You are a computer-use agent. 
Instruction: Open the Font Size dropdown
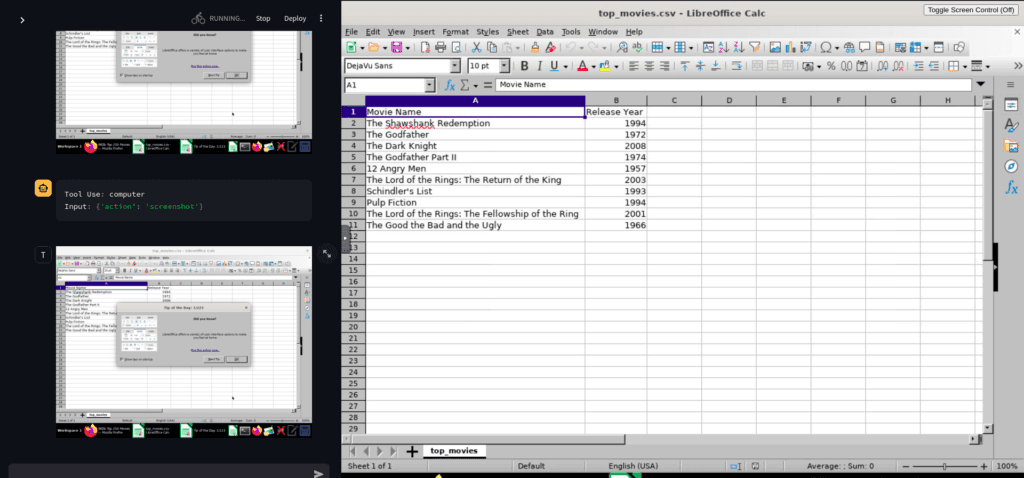[x=504, y=66]
